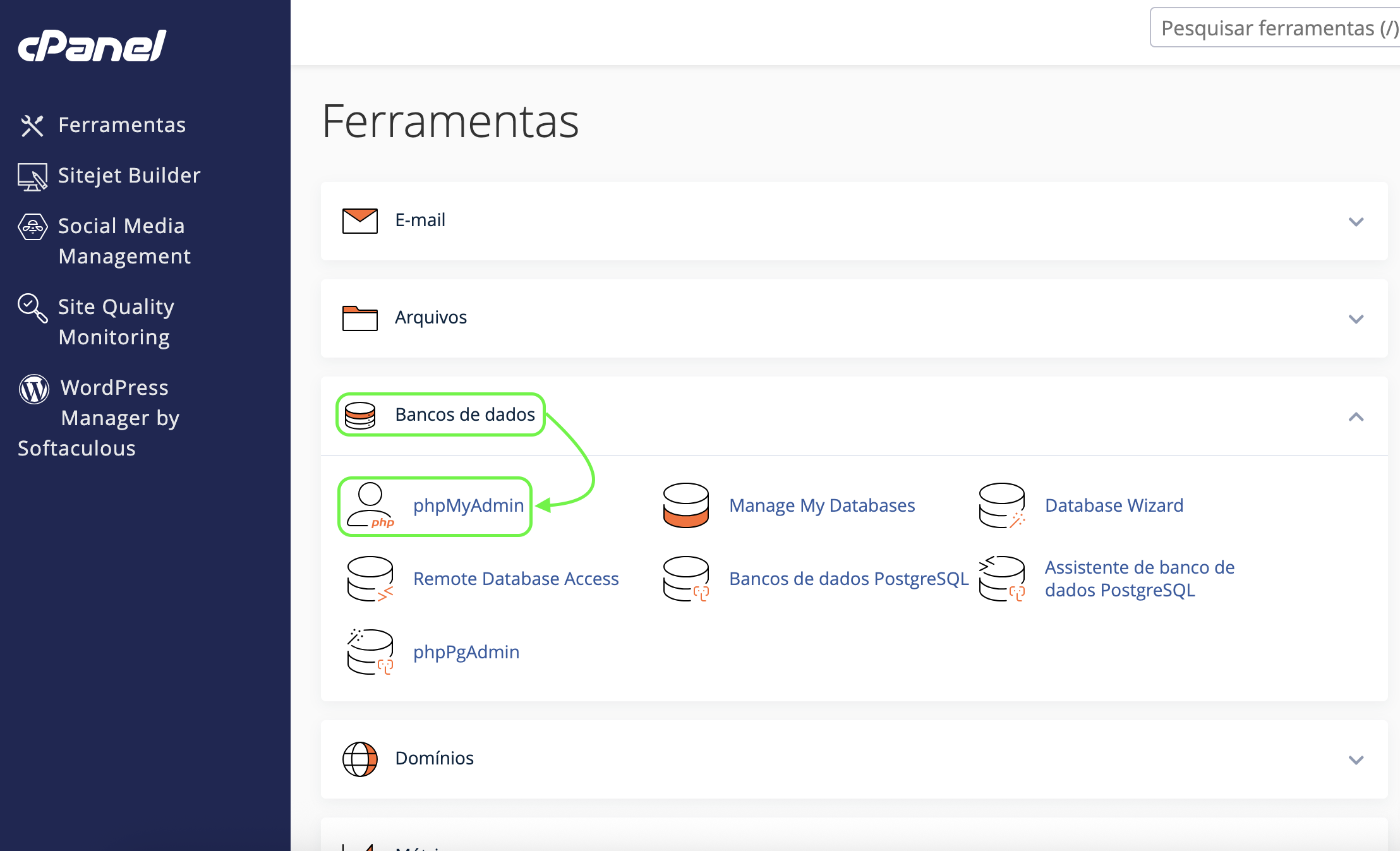The height and width of the screenshot is (851, 1400).
Task: Click the WordPress logo icon in sidebar
Action: 34,389
